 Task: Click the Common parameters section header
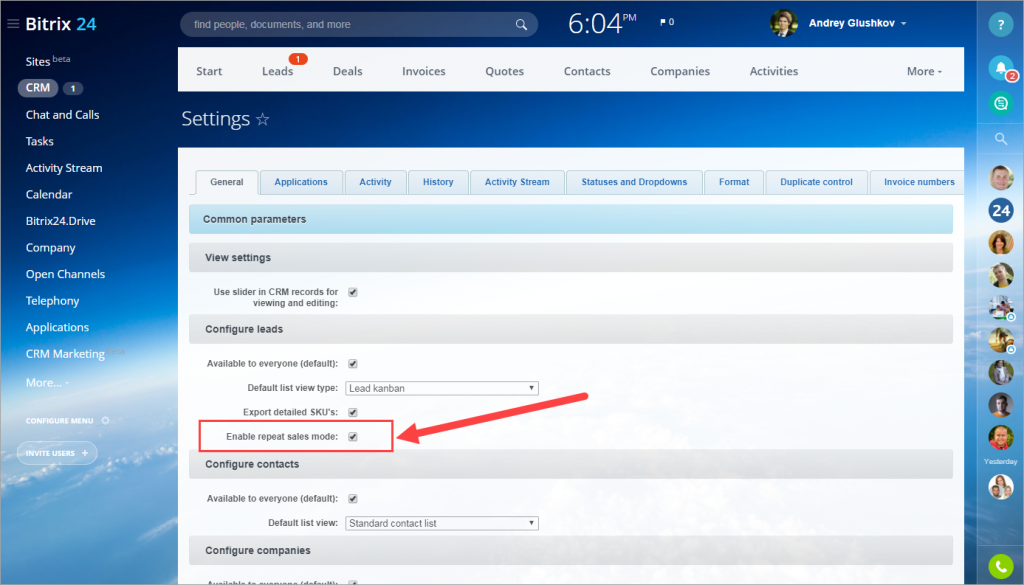571,219
